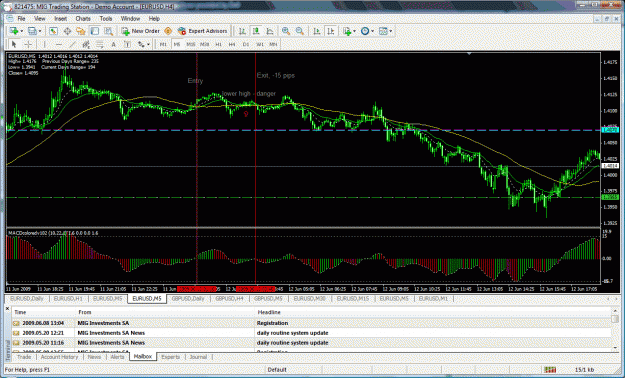Expand the New Chart dropdown arrow
Screen dimensions: 625x378
(x=22, y=31)
